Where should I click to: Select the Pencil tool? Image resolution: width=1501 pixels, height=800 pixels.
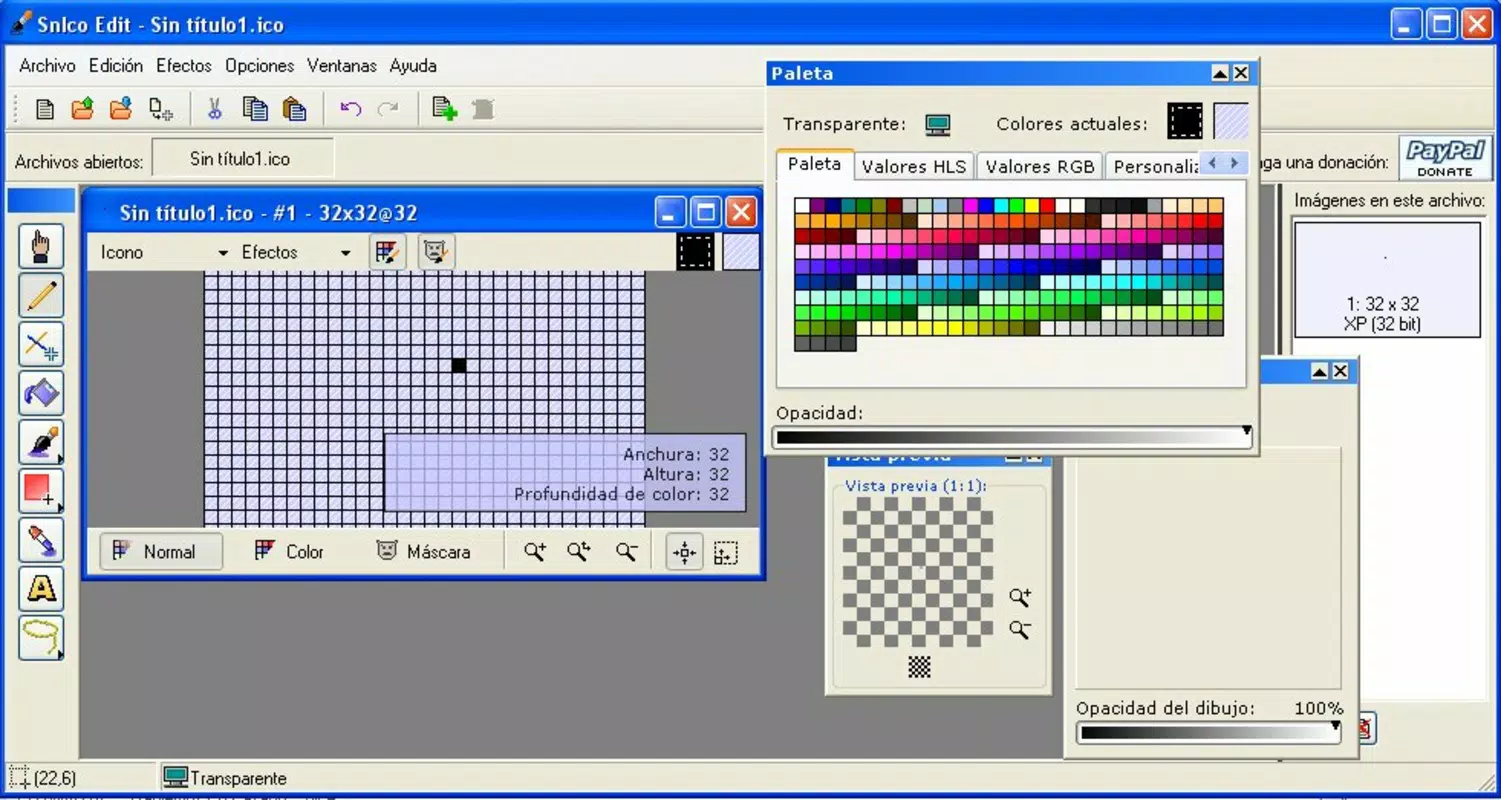point(41,296)
